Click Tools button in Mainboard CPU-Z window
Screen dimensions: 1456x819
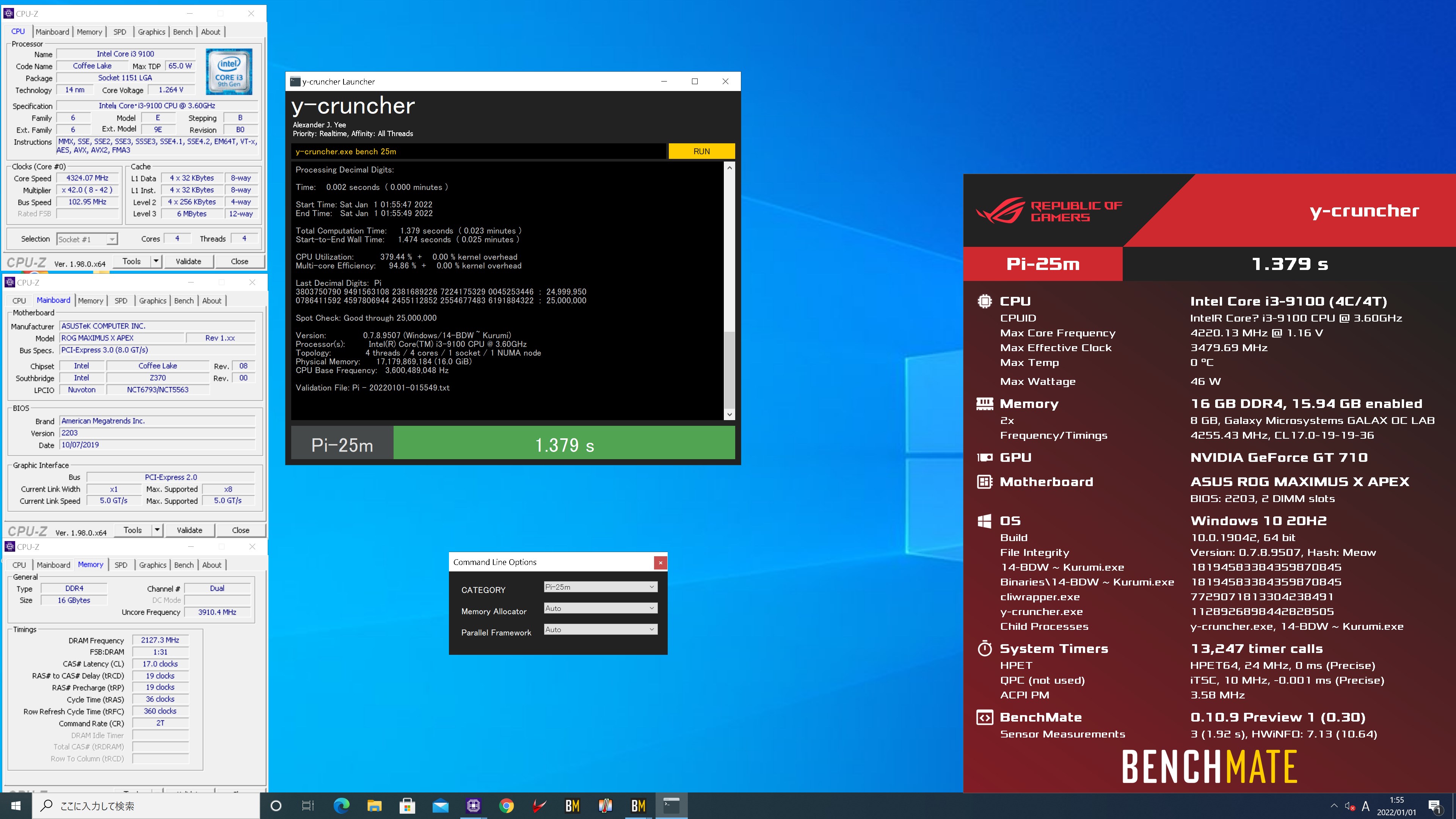[133, 530]
